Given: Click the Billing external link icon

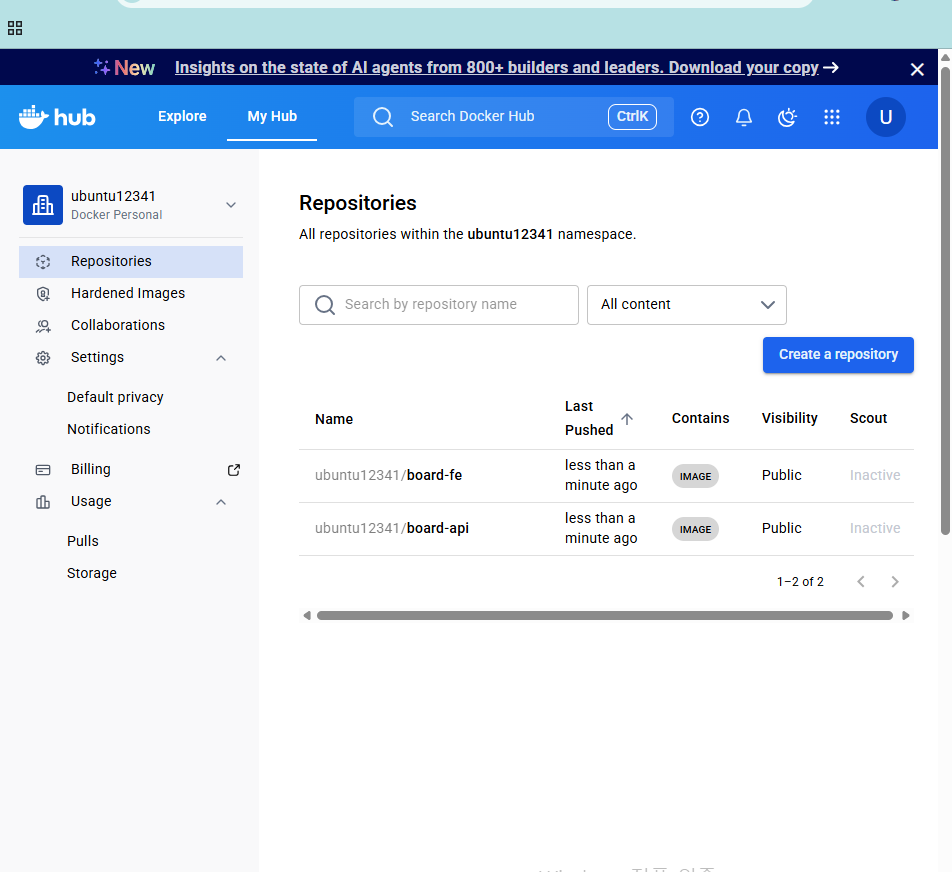Looking at the screenshot, I should [x=234, y=469].
